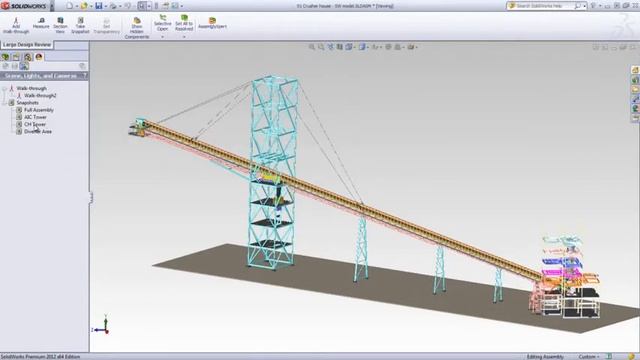Collapse the Walk-through tree node
The width and height of the screenshot is (640, 360).
click(x=4, y=88)
